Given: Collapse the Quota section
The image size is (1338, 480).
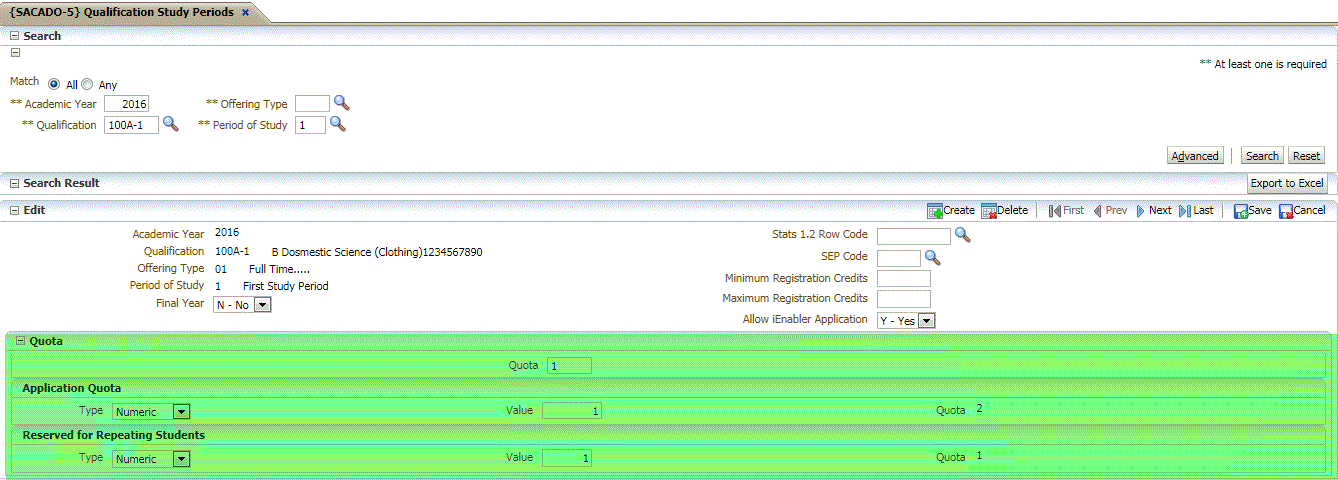Looking at the screenshot, I should pyautogui.click(x=20, y=341).
